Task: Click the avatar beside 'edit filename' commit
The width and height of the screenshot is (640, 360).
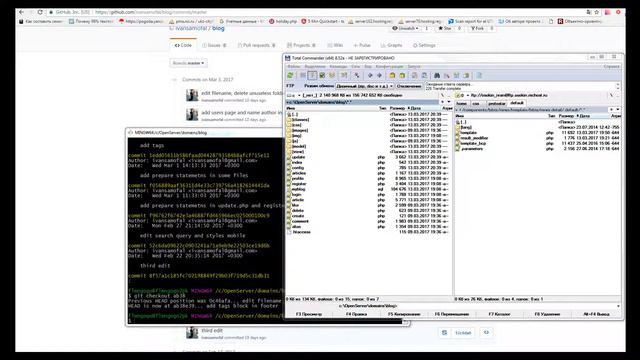Action: tap(192, 96)
